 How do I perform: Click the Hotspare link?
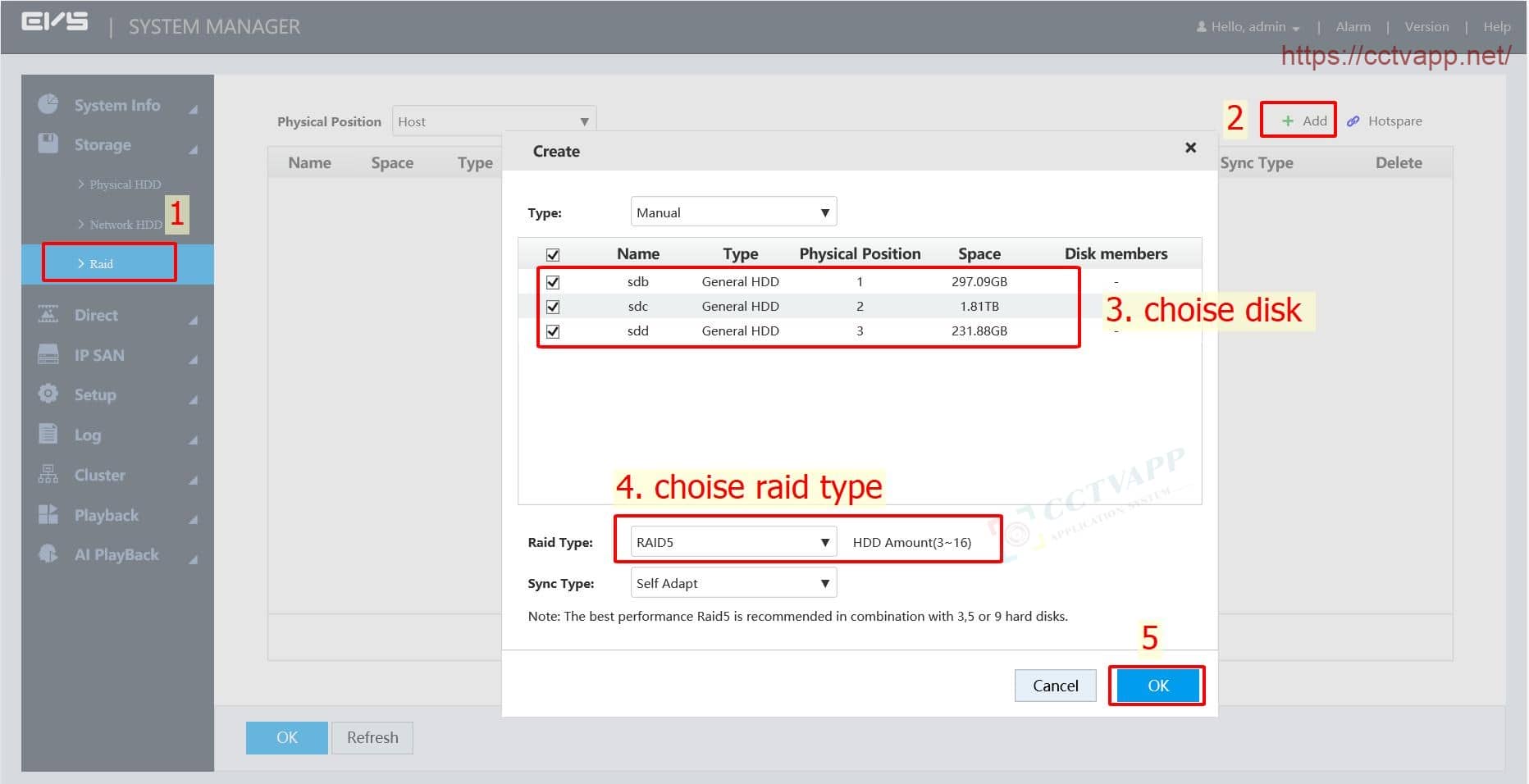pos(1394,121)
